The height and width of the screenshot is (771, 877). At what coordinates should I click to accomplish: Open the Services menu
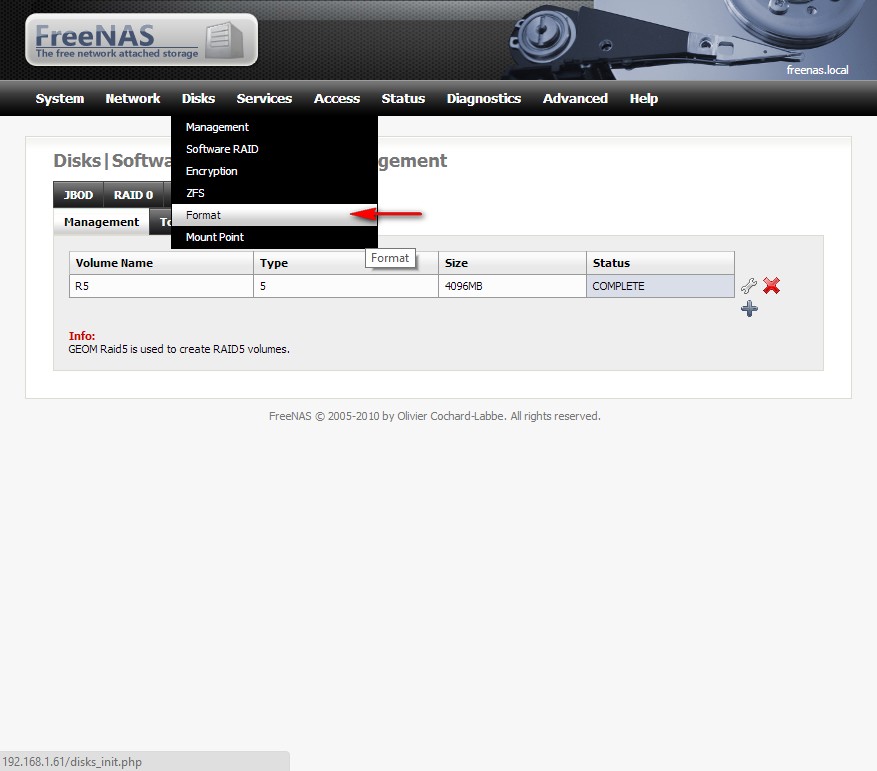[x=263, y=98]
